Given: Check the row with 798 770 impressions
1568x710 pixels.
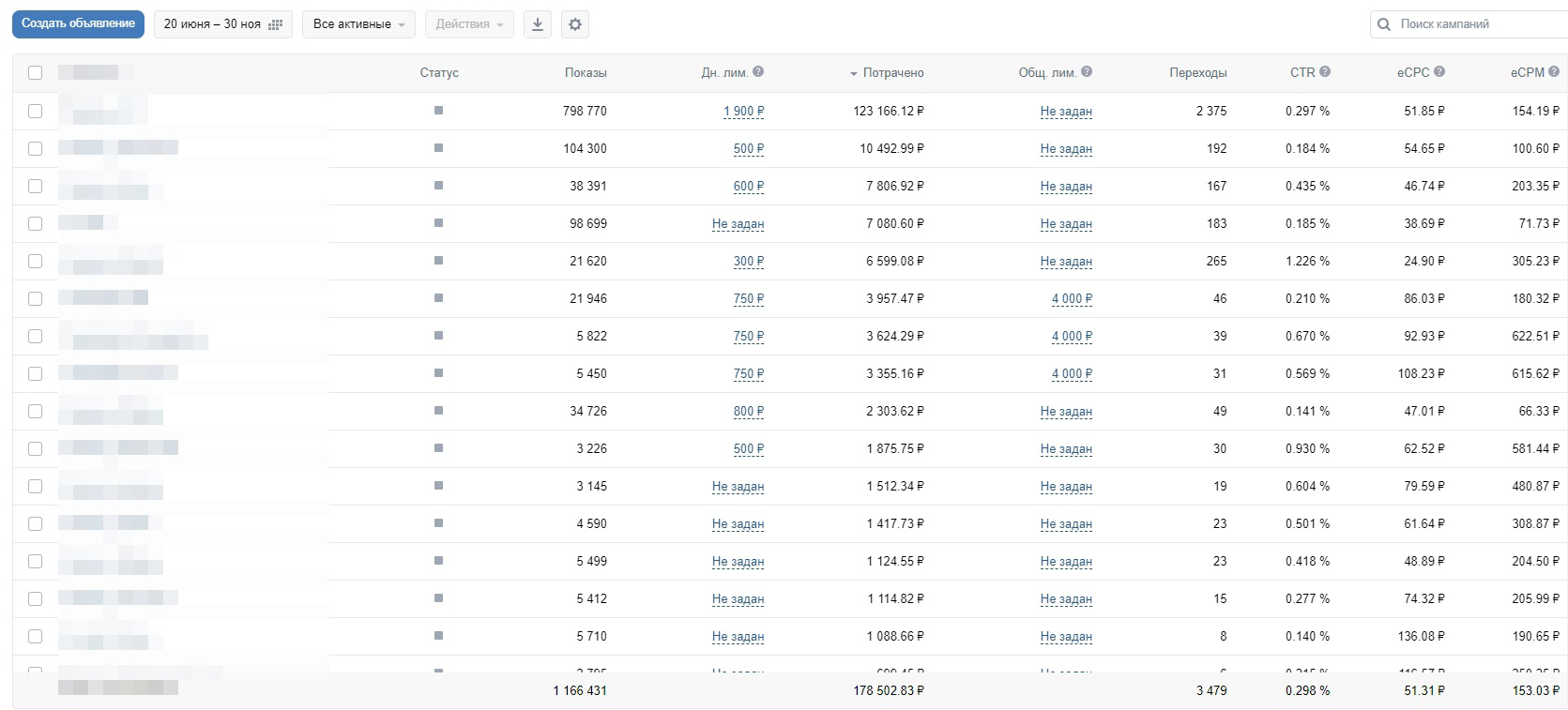Looking at the screenshot, I should point(36,111).
